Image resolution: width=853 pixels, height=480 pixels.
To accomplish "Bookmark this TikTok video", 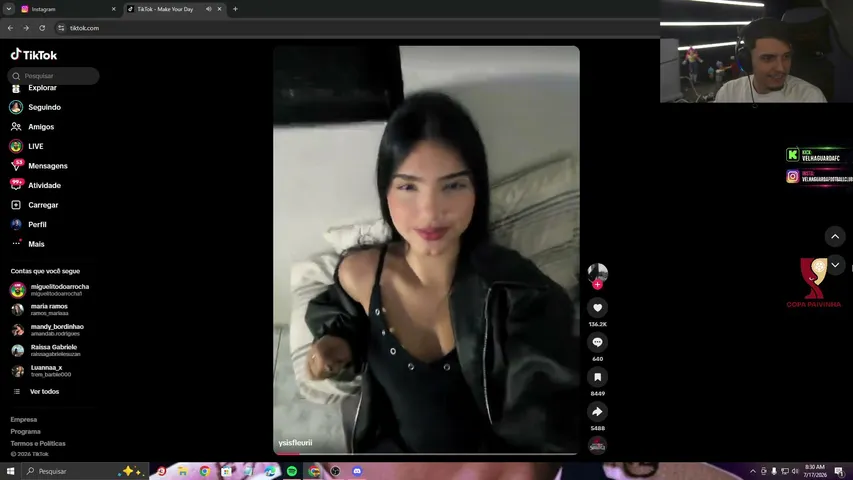I will pos(597,377).
